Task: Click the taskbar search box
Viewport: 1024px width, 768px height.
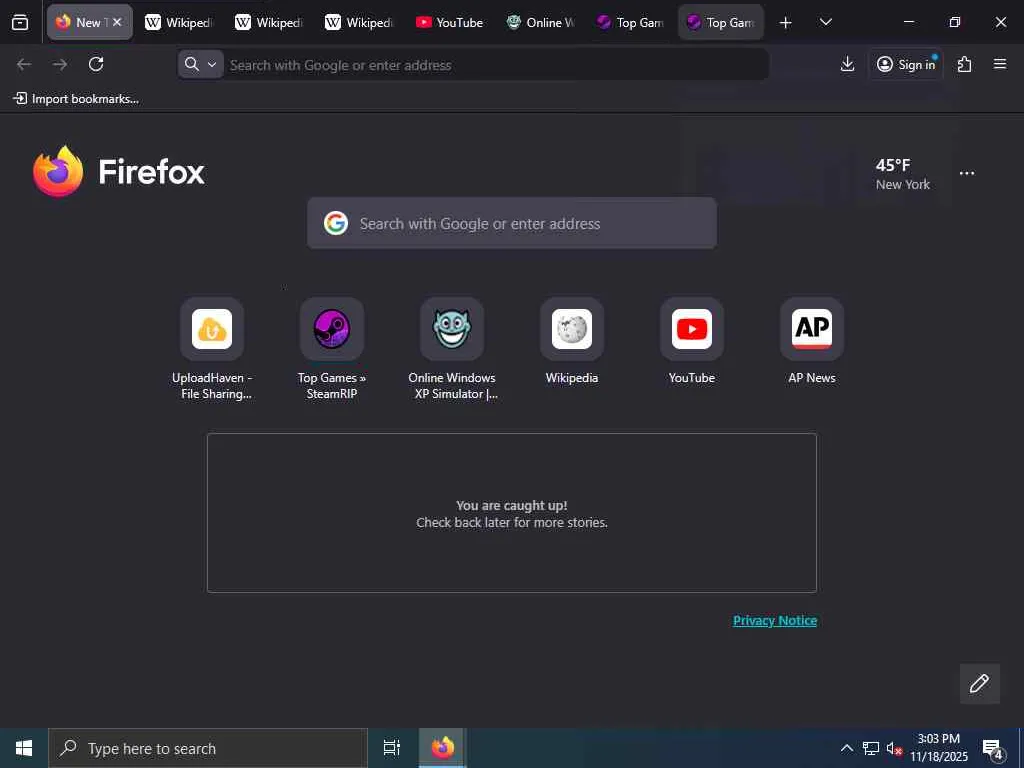Action: tap(208, 748)
